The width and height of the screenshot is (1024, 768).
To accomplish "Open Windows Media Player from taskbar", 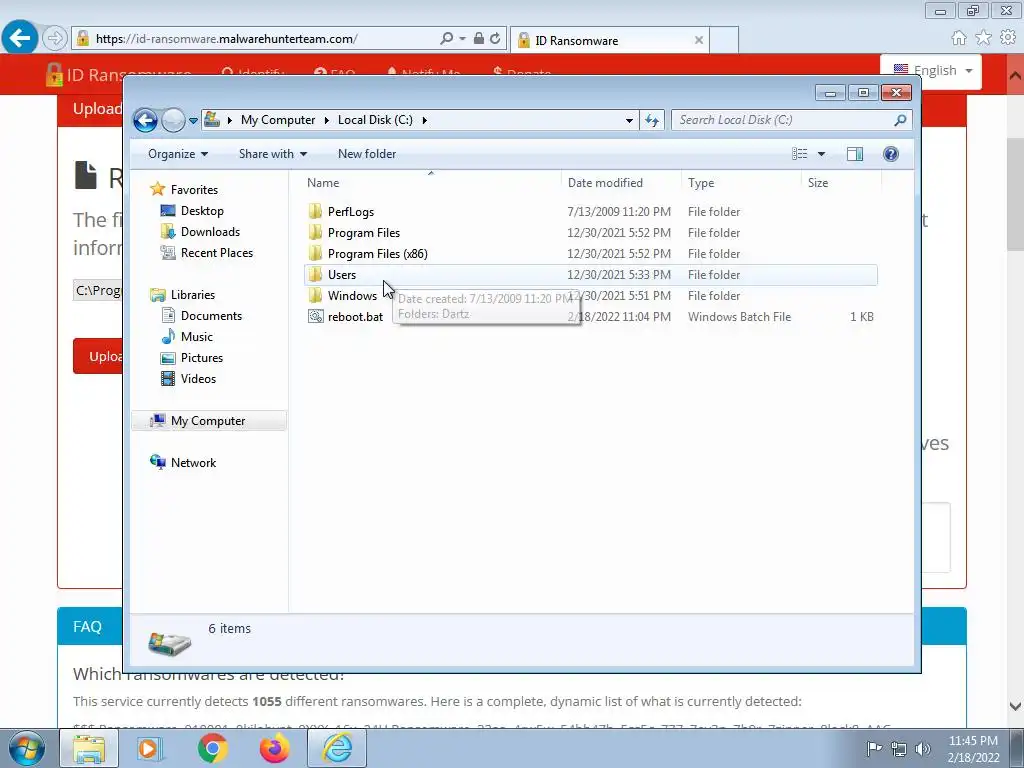I will [150, 748].
